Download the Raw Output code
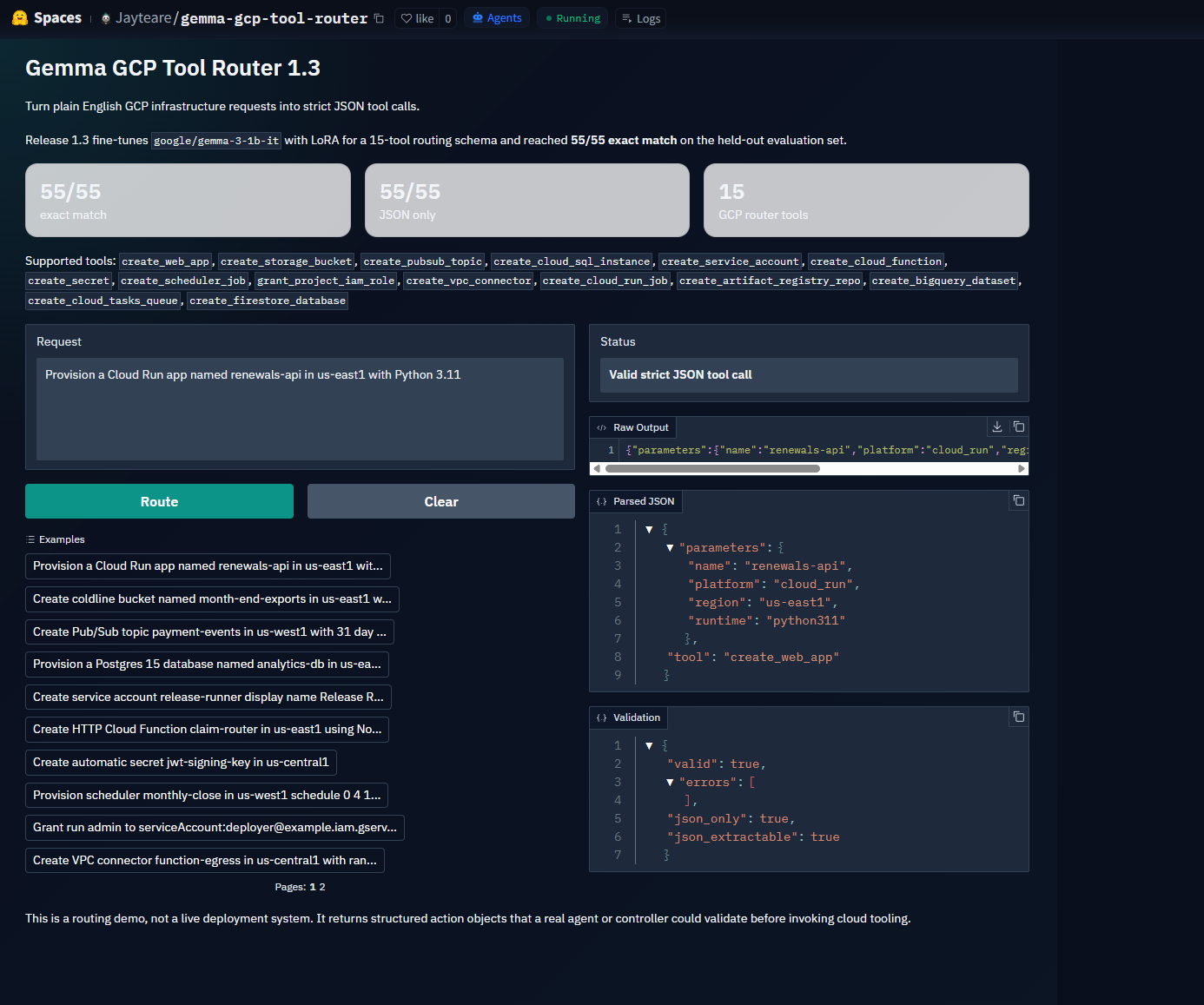 pyautogui.click(x=997, y=426)
